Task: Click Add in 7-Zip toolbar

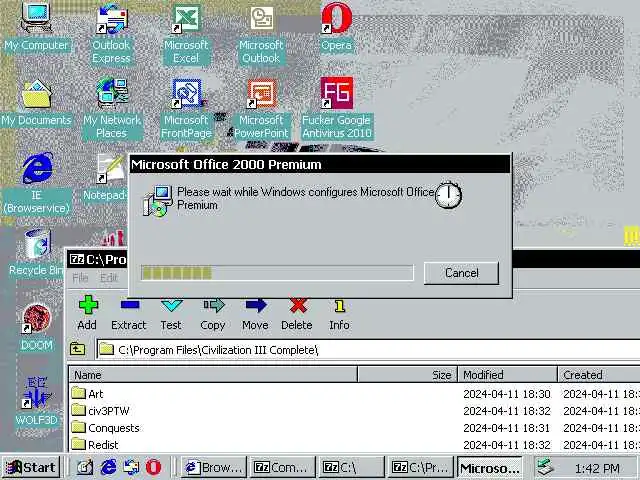Action: click(87, 313)
